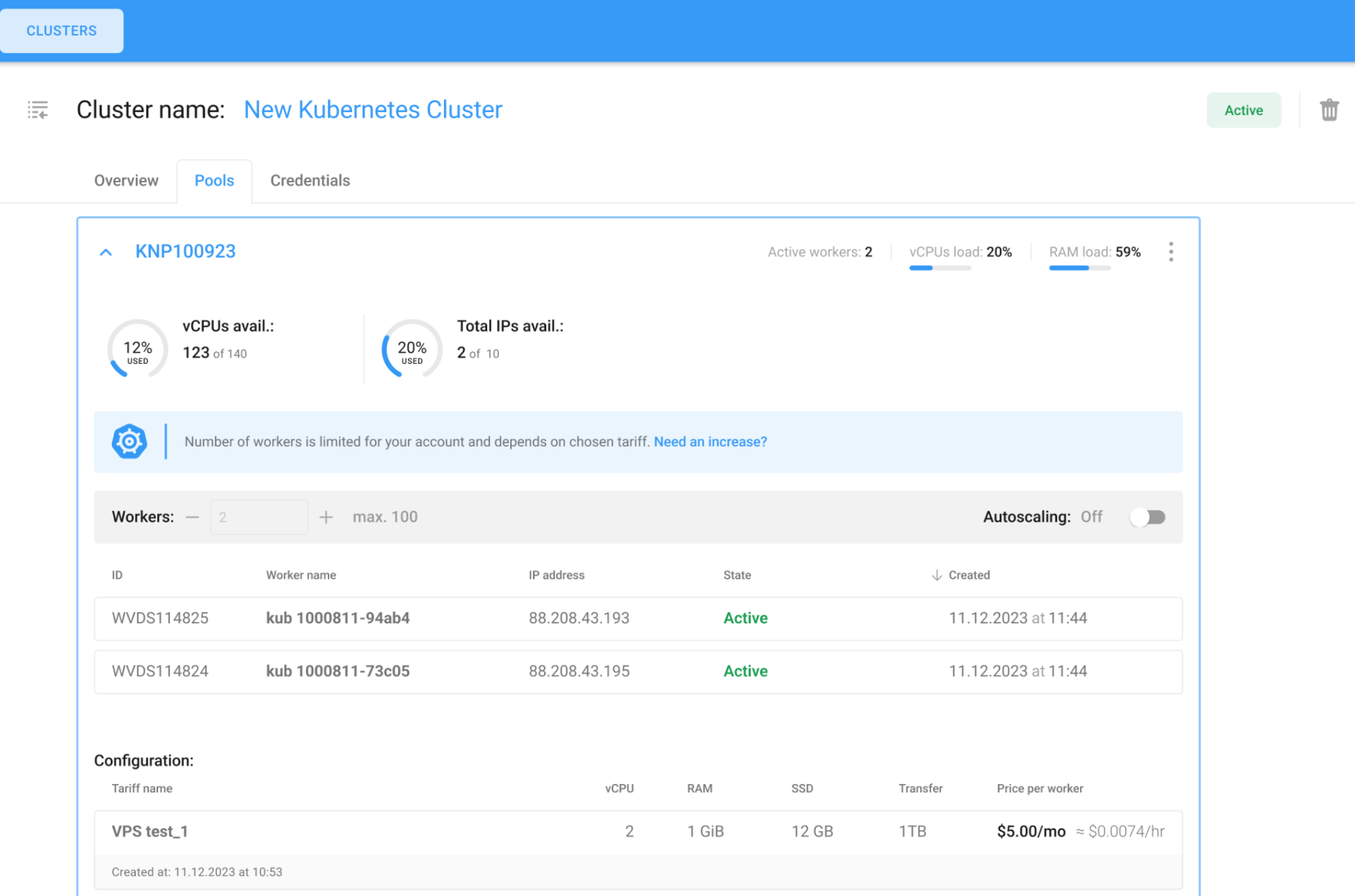
Task: Select the Pools tab
Action: [214, 180]
